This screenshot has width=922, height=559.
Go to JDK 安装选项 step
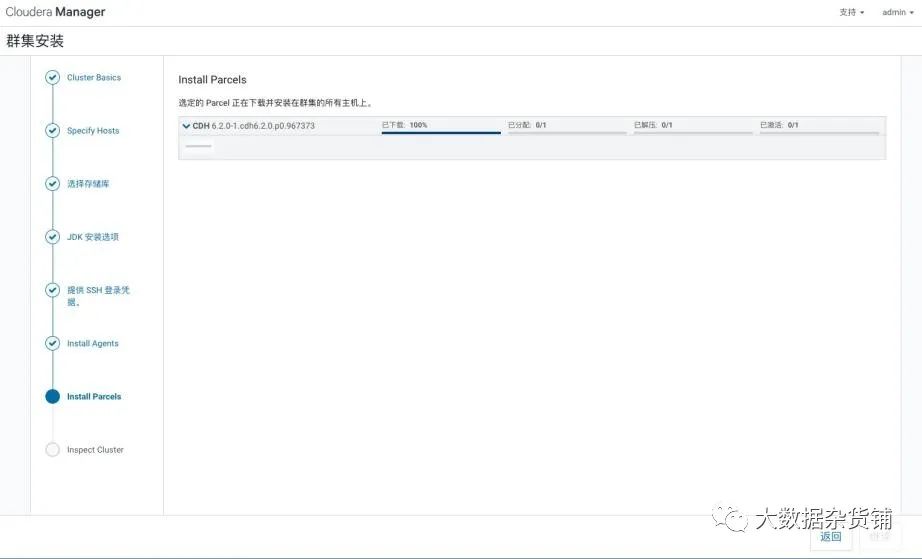[x=92, y=237]
